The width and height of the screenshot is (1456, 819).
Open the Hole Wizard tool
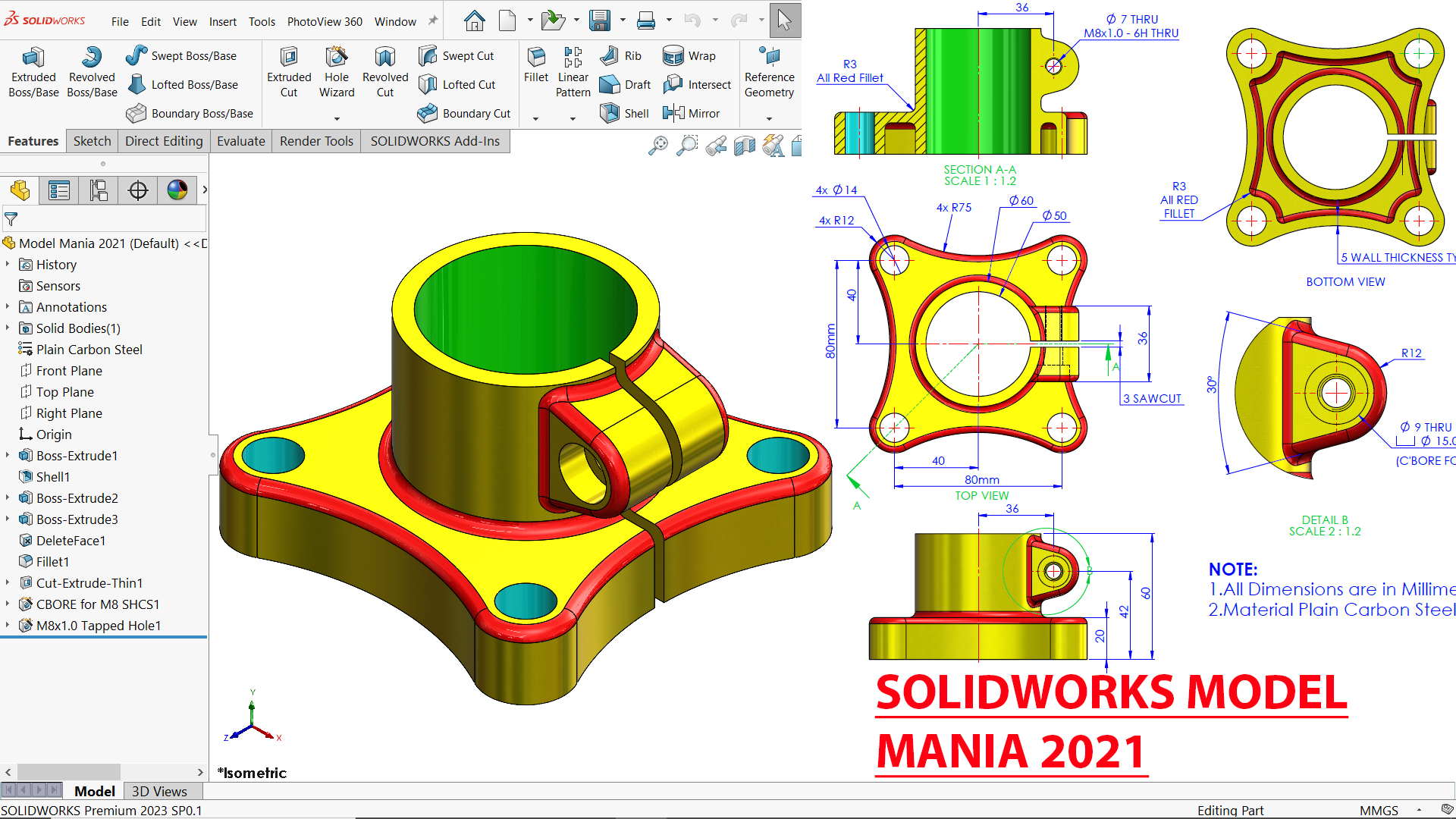[x=337, y=72]
